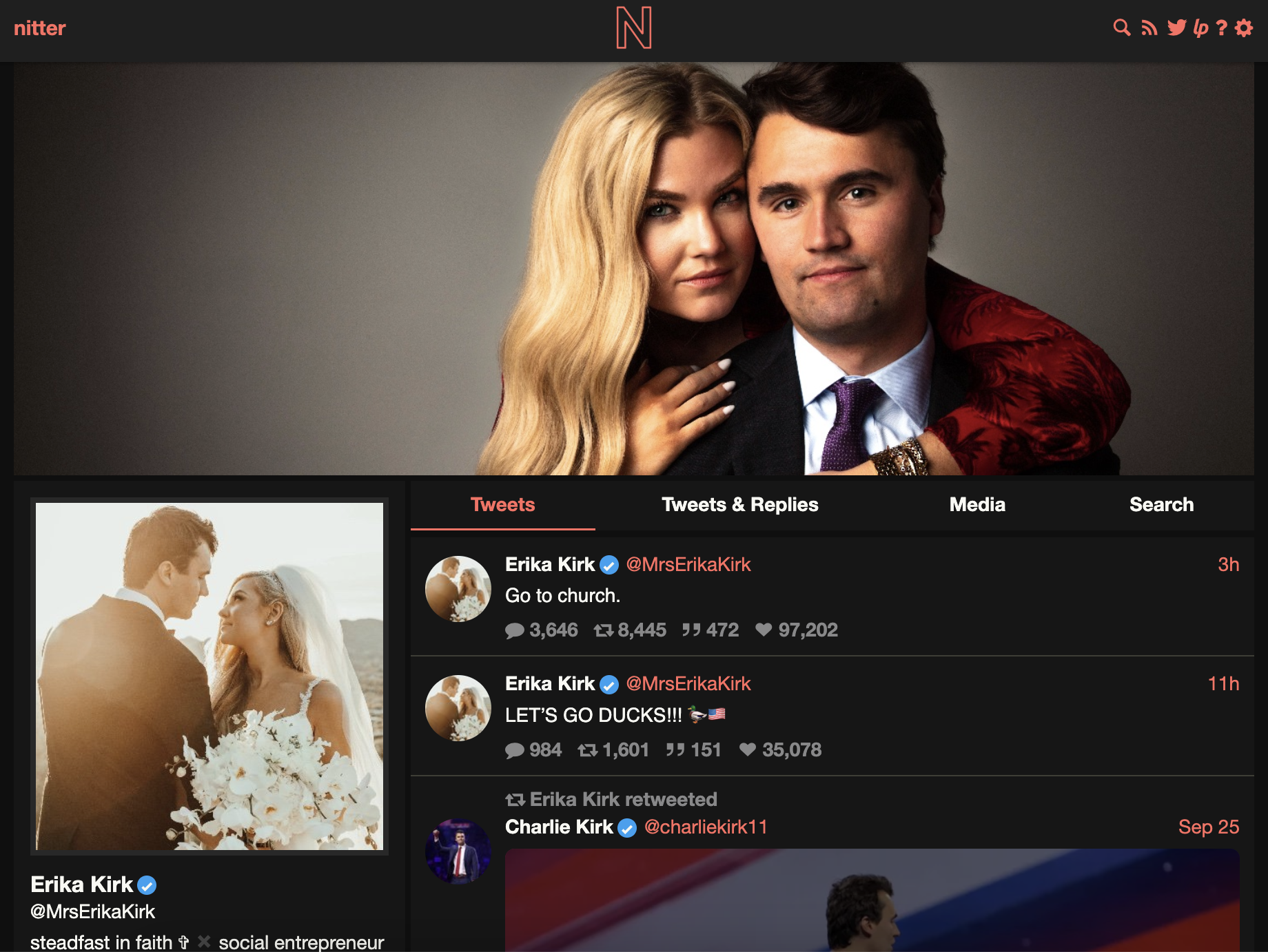The width and height of the screenshot is (1268, 952).
Task: Enlarge the wedding profile picture
Action: pyautogui.click(x=209, y=676)
